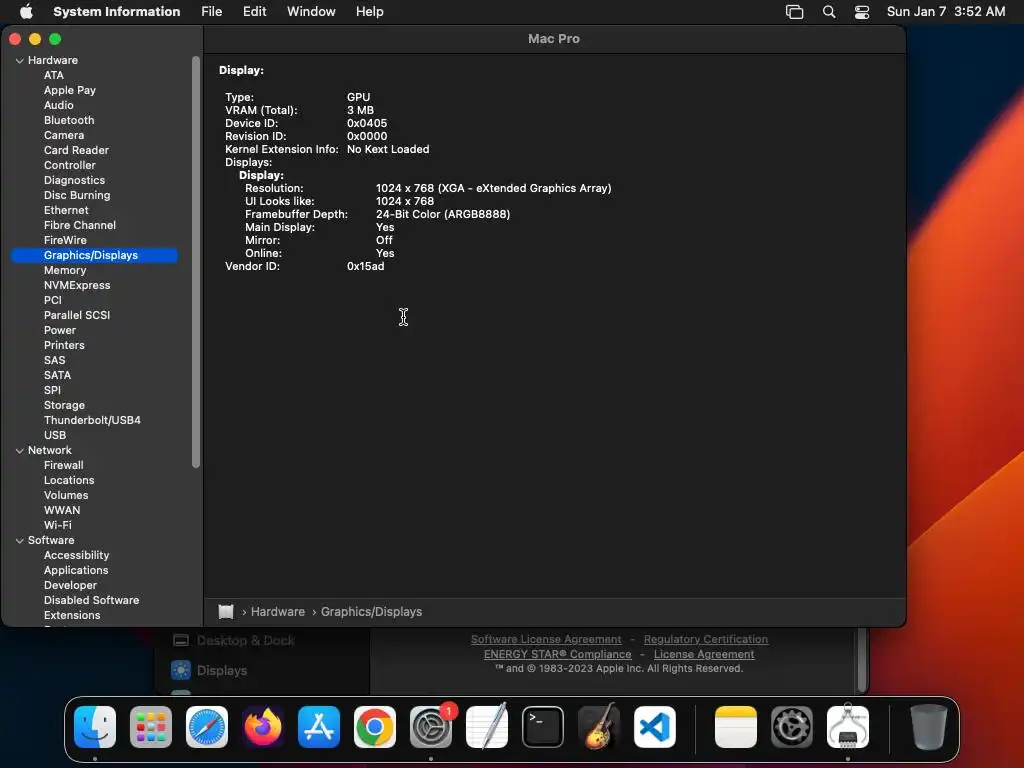Screen dimensions: 1024x768
Task: Select Storage under Hardware
Action: point(64,406)
